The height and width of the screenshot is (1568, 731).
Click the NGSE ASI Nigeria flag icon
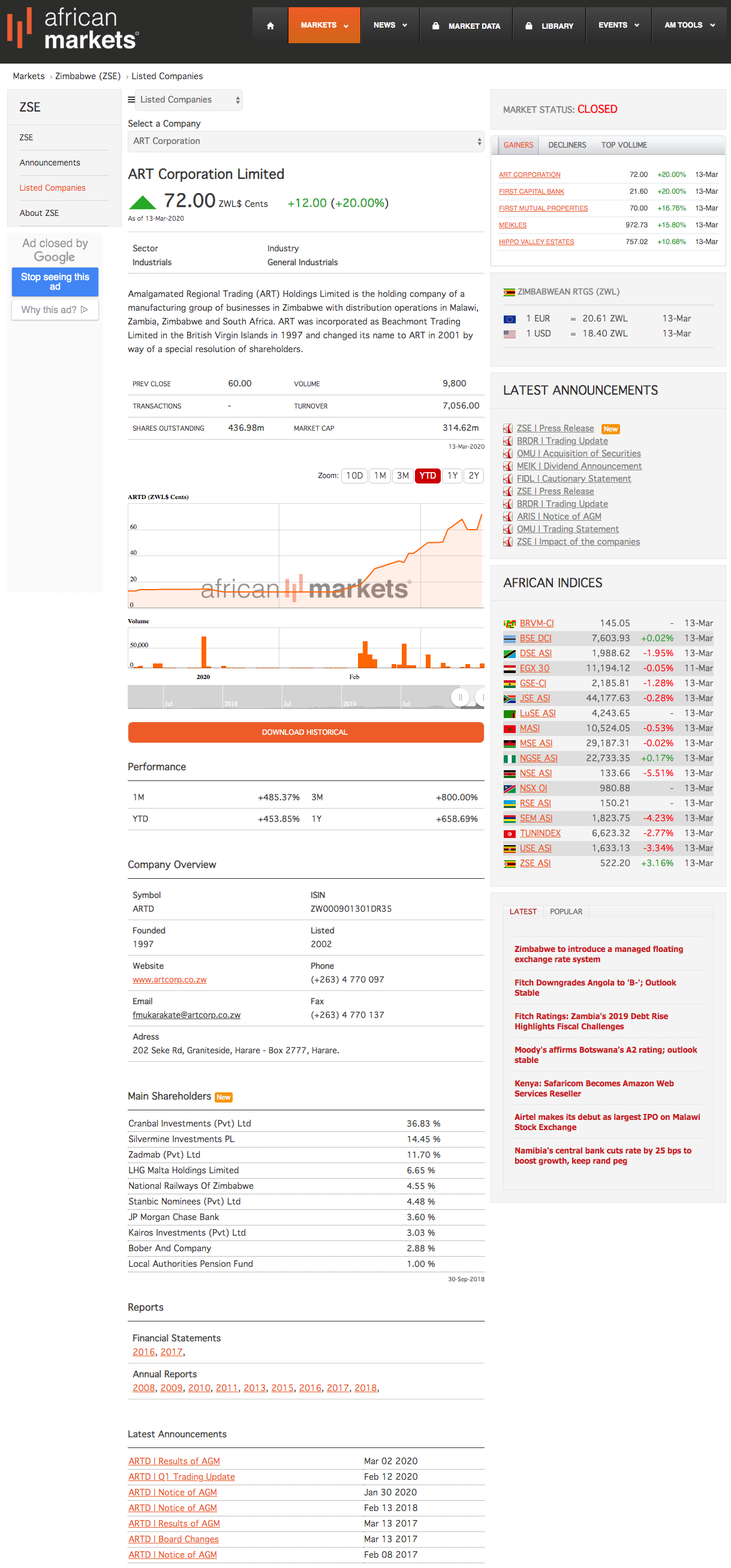(x=510, y=758)
